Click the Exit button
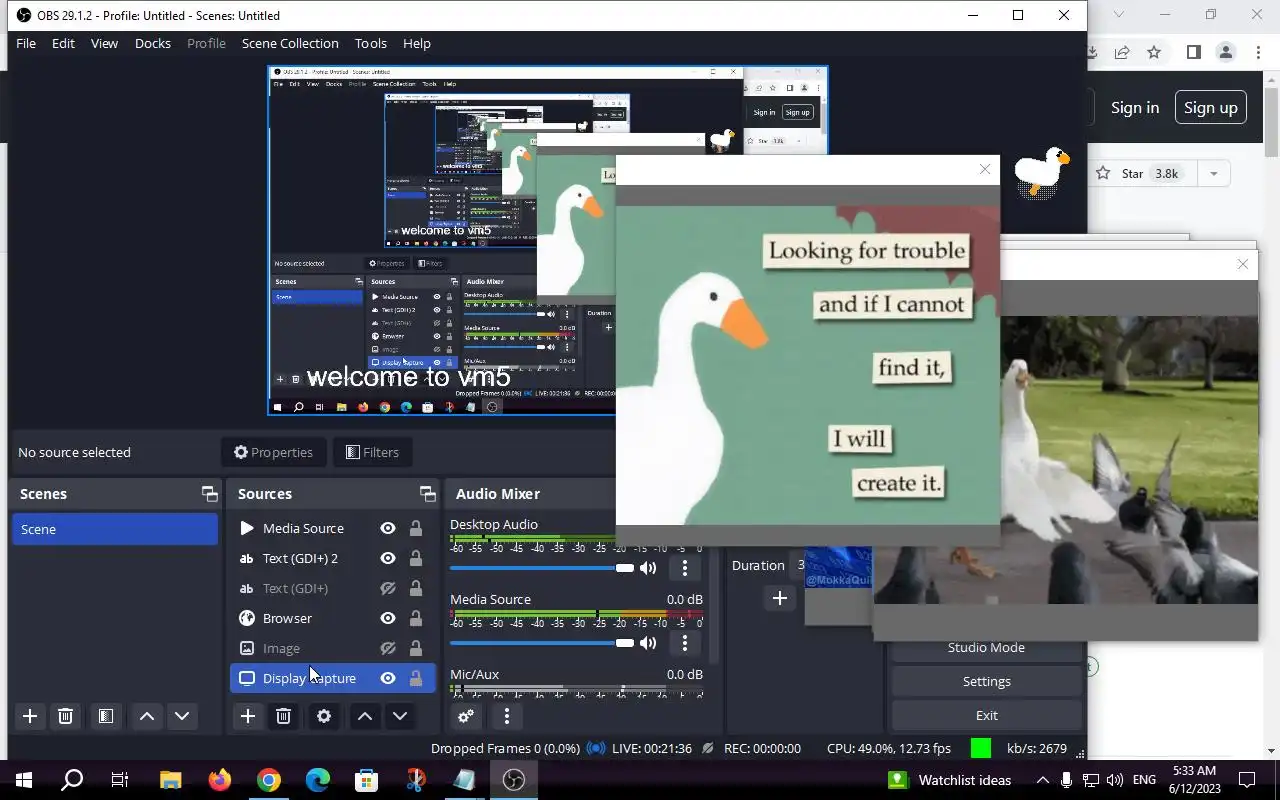 click(x=986, y=715)
